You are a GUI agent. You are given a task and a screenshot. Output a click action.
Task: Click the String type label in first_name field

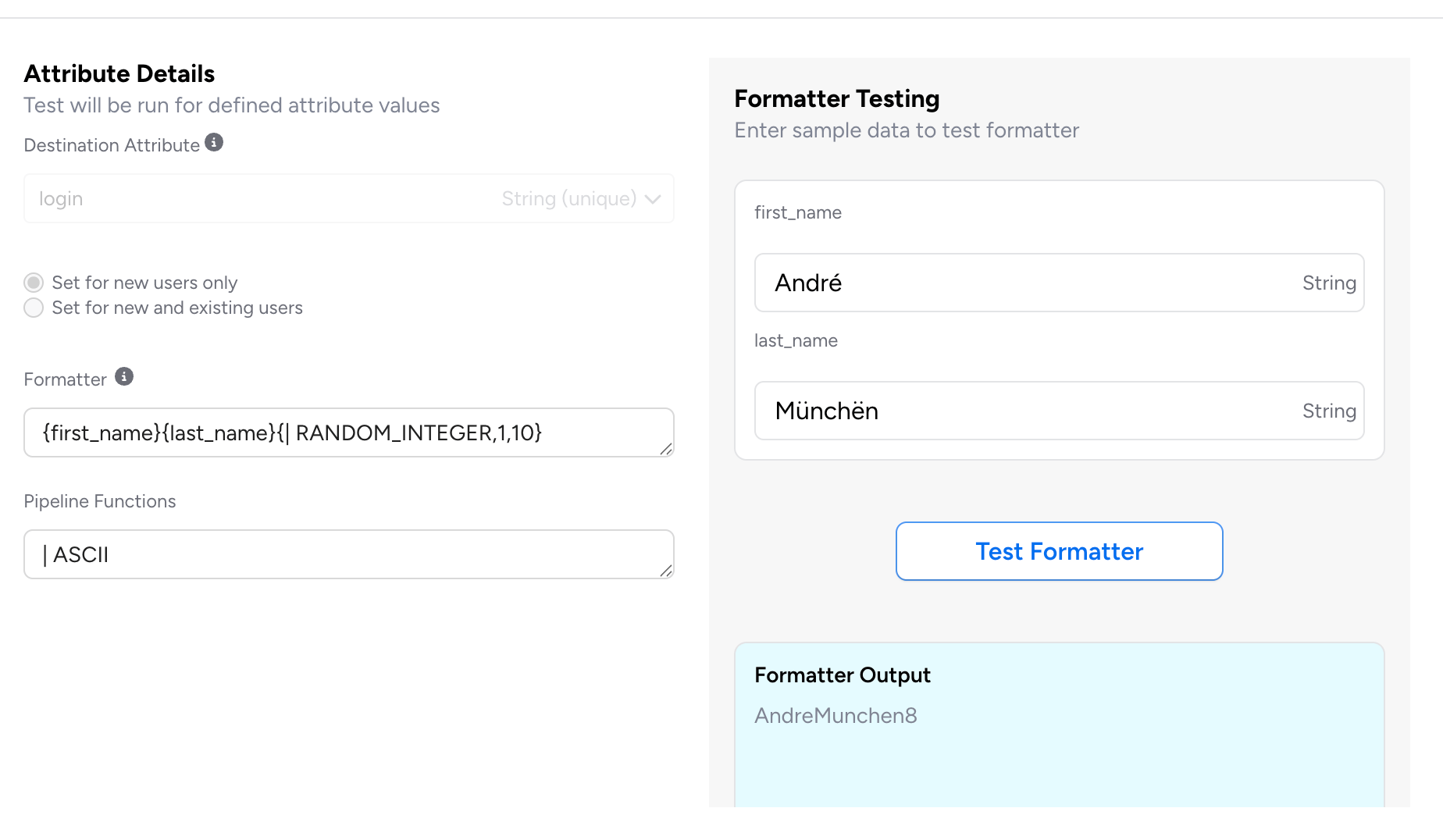click(x=1329, y=283)
